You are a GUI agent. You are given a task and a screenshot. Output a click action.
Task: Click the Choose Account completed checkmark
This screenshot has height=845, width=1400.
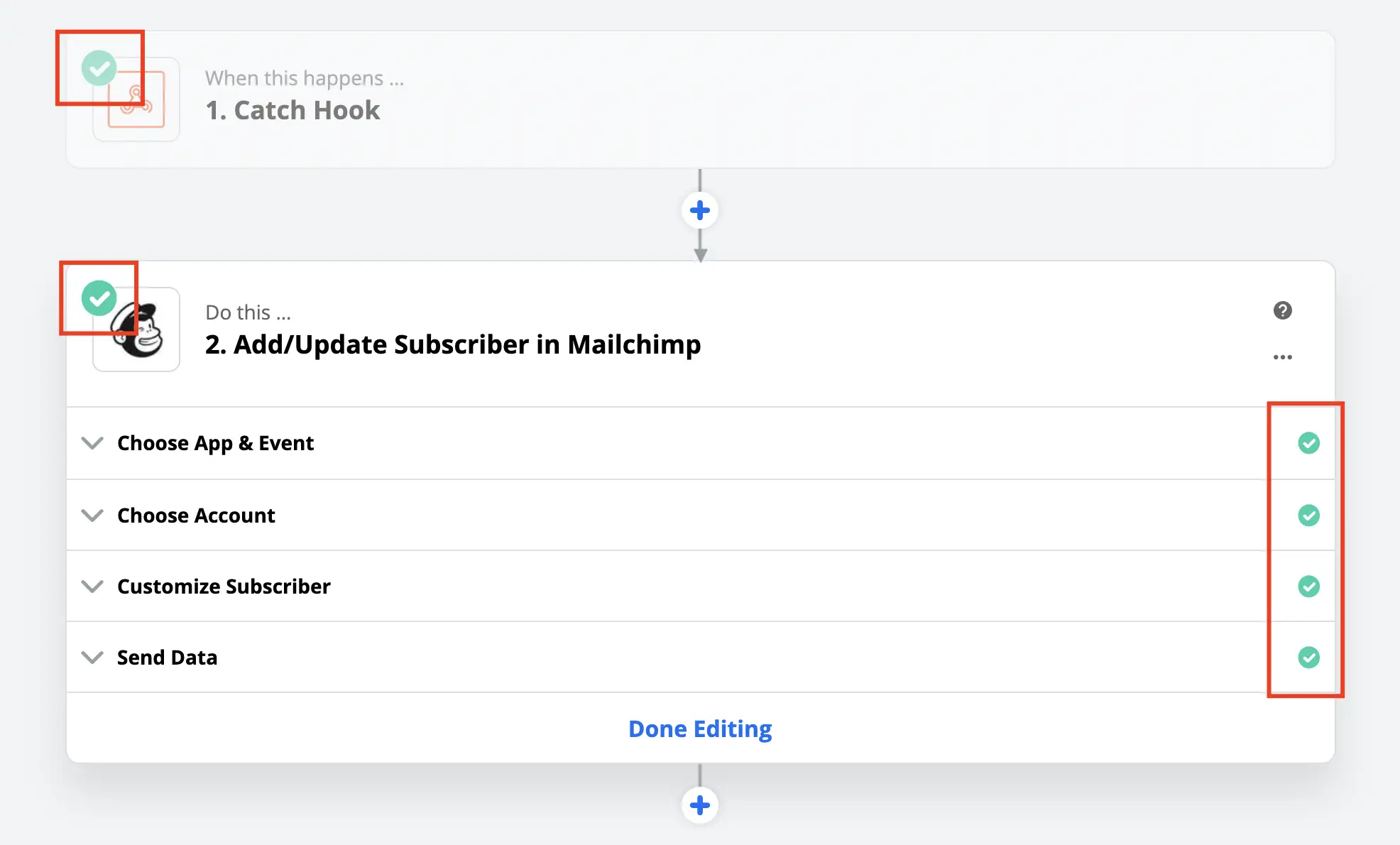tap(1308, 515)
